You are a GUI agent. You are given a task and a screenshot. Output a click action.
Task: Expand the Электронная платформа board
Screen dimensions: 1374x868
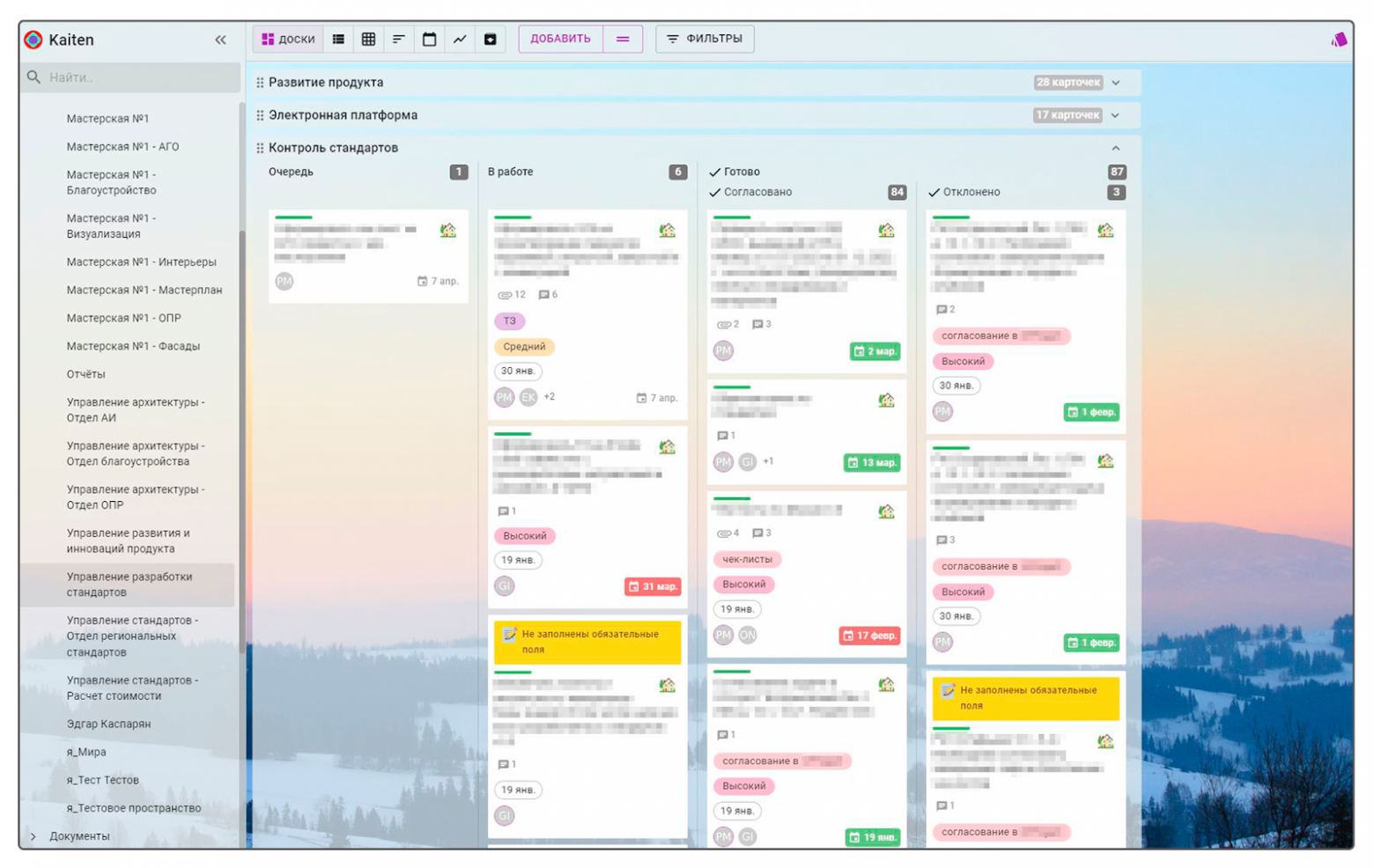pos(1115,115)
